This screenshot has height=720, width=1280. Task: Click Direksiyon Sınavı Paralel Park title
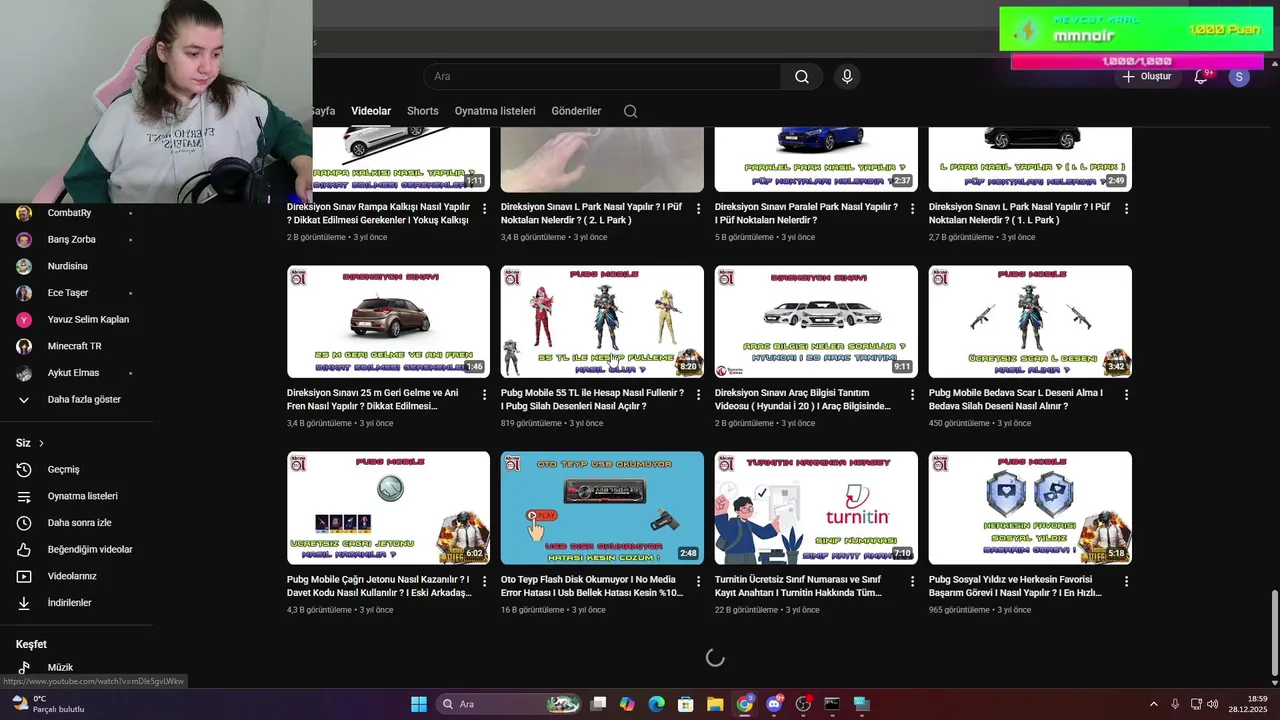click(x=806, y=213)
